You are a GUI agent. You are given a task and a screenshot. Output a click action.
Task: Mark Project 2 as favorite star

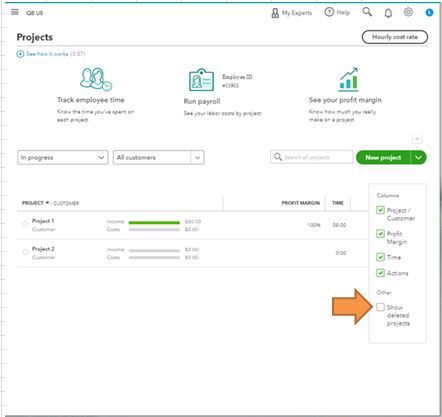[x=25, y=252]
